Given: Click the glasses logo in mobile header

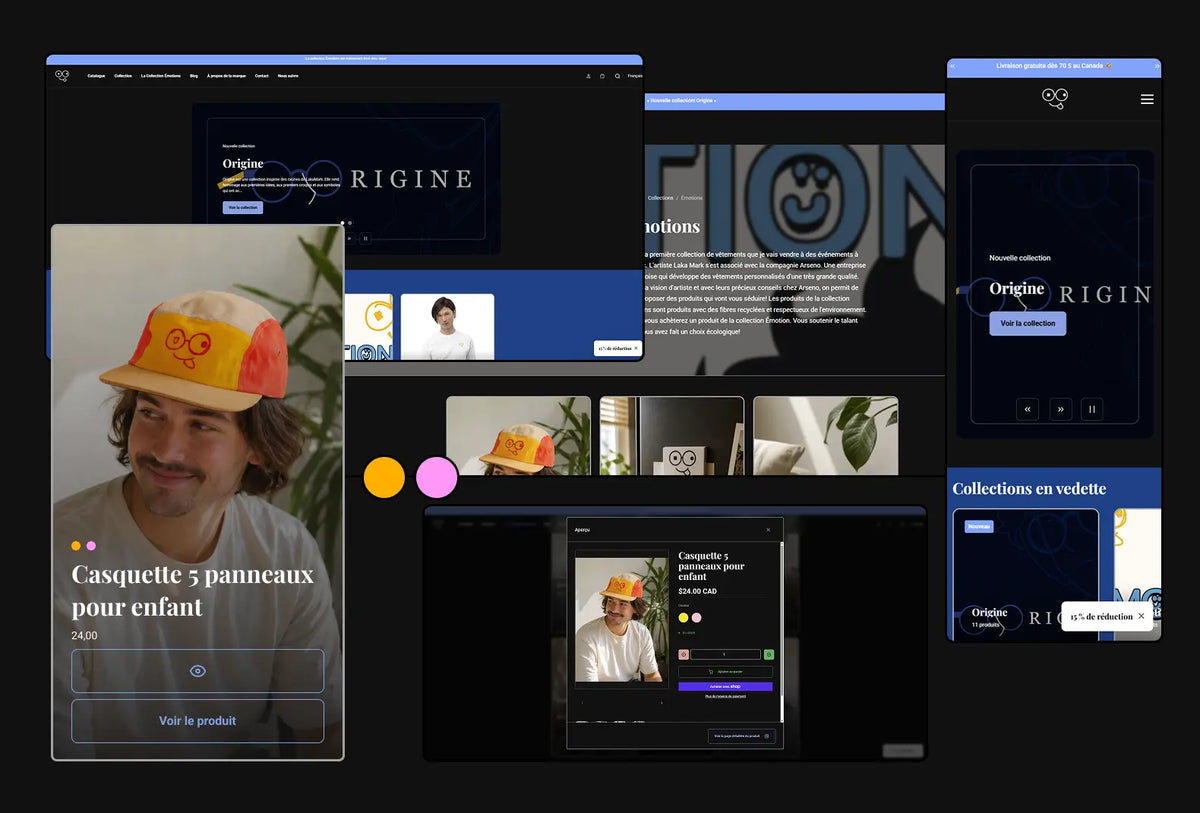Looking at the screenshot, I should coord(1054,98).
